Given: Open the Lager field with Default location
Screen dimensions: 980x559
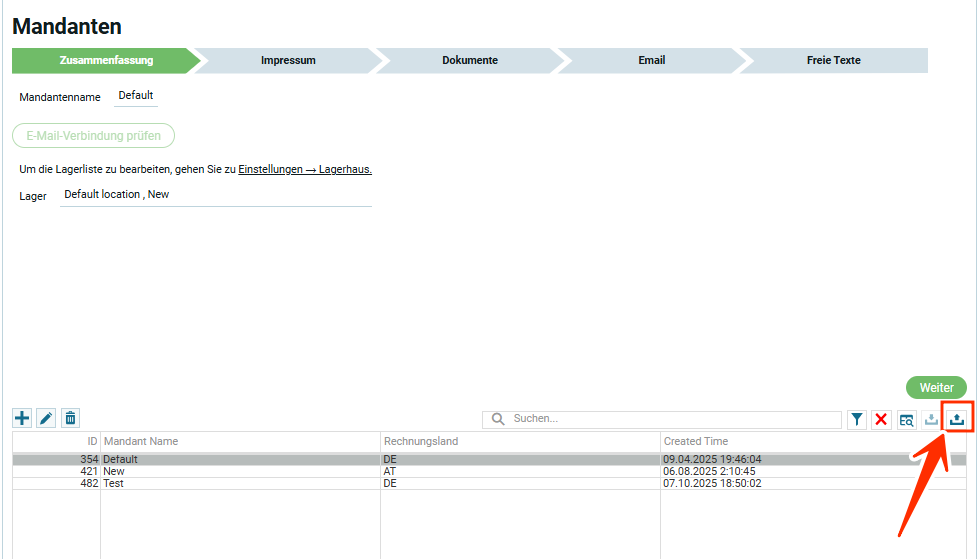Looking at the screenshot, I should click(x=215, y=195).
